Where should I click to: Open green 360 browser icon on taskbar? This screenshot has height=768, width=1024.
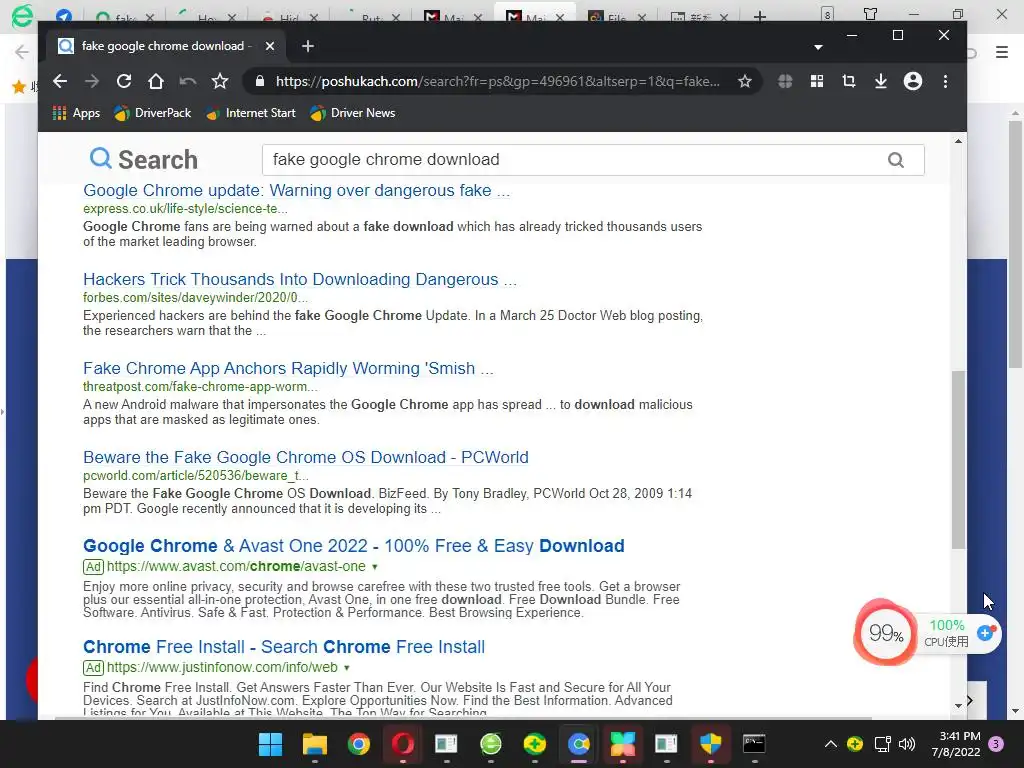[490, 744]
